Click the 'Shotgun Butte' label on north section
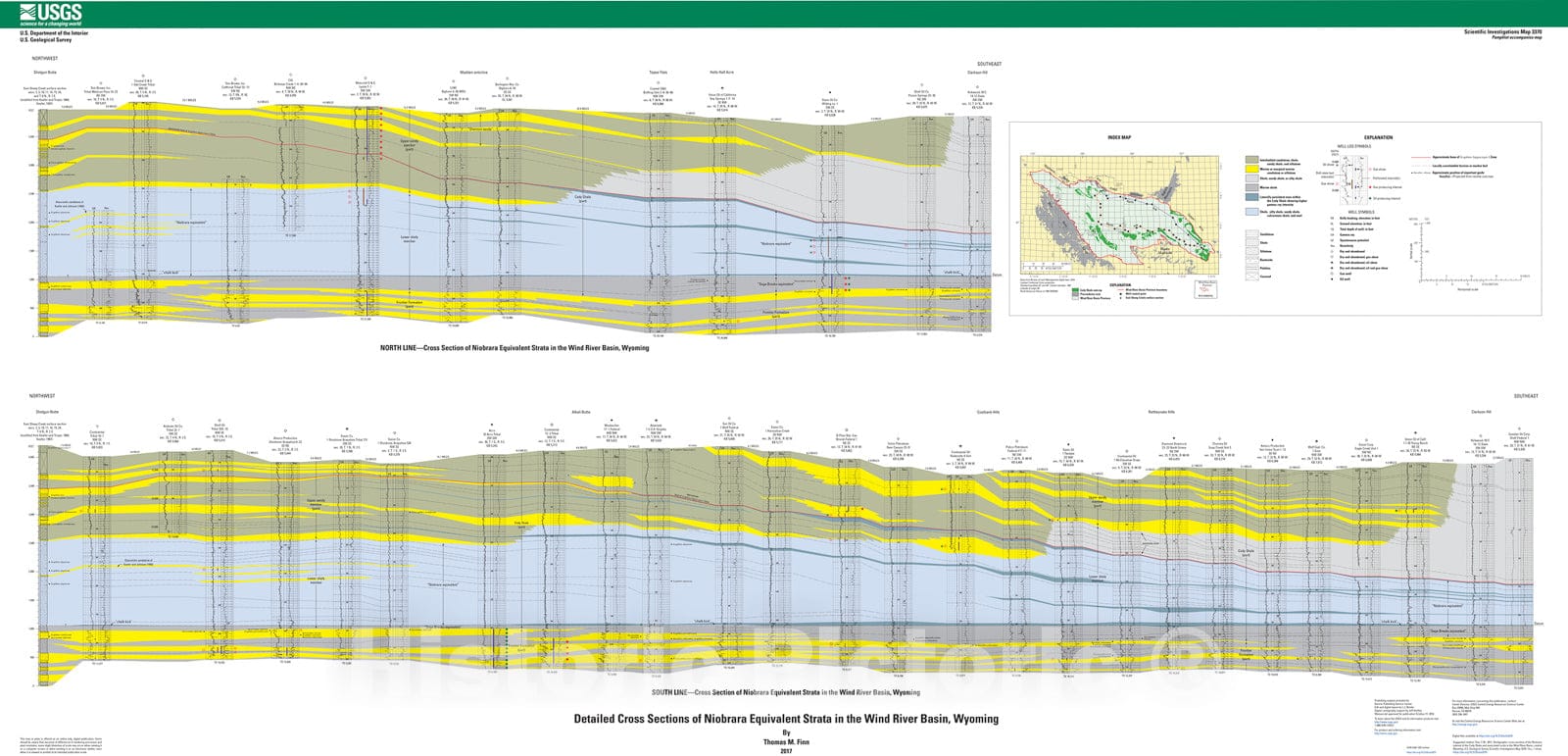Screen dimensions: 1568x756 (46, 72)
